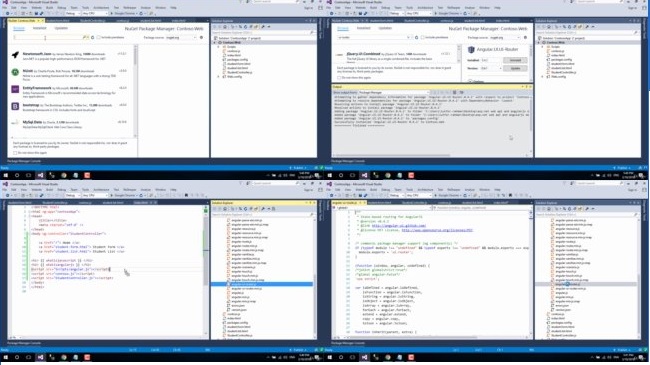Click Uninstall for Angular.UI.UI-Router package
The width and height of the screenshot is (650, 365).
click(515, 60)
